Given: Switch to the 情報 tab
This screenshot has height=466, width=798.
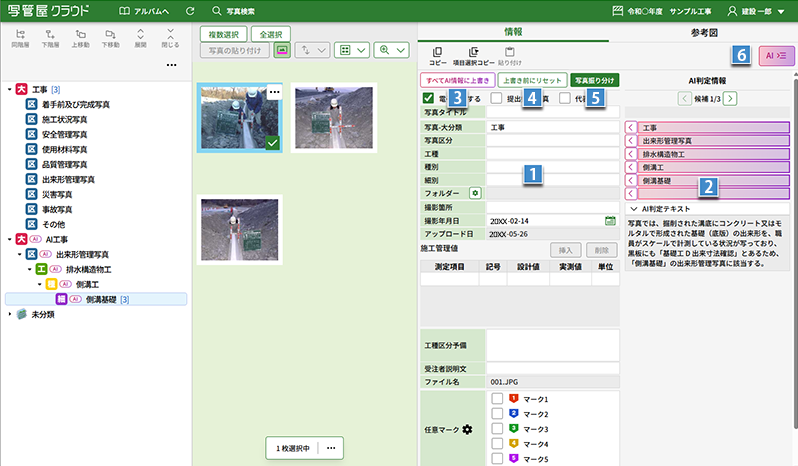Looking at the screenshot, I should pos(513,32).
